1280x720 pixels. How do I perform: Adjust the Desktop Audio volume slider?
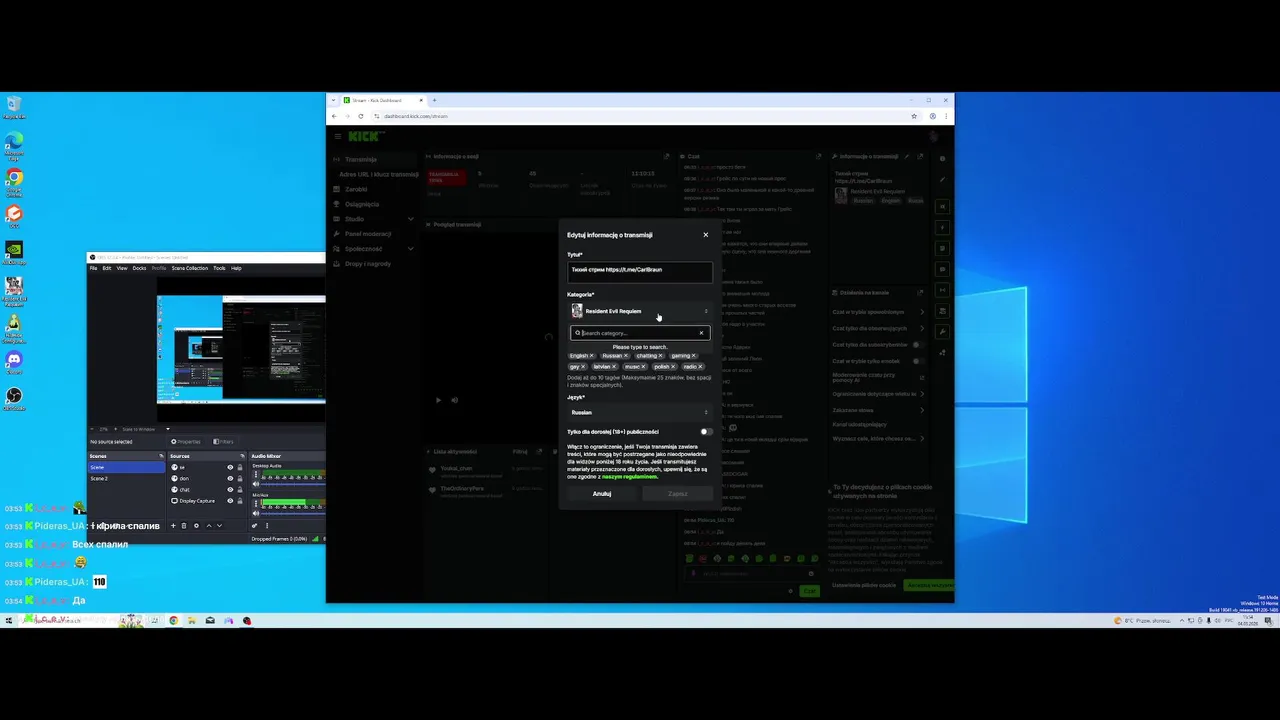[293, 484]
